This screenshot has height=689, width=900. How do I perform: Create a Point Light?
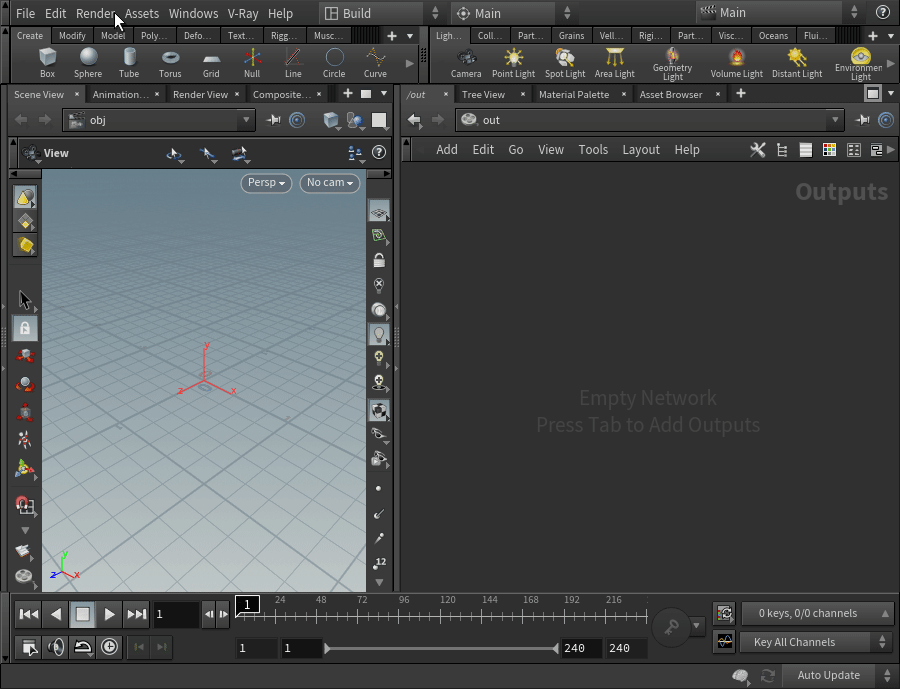513,63
